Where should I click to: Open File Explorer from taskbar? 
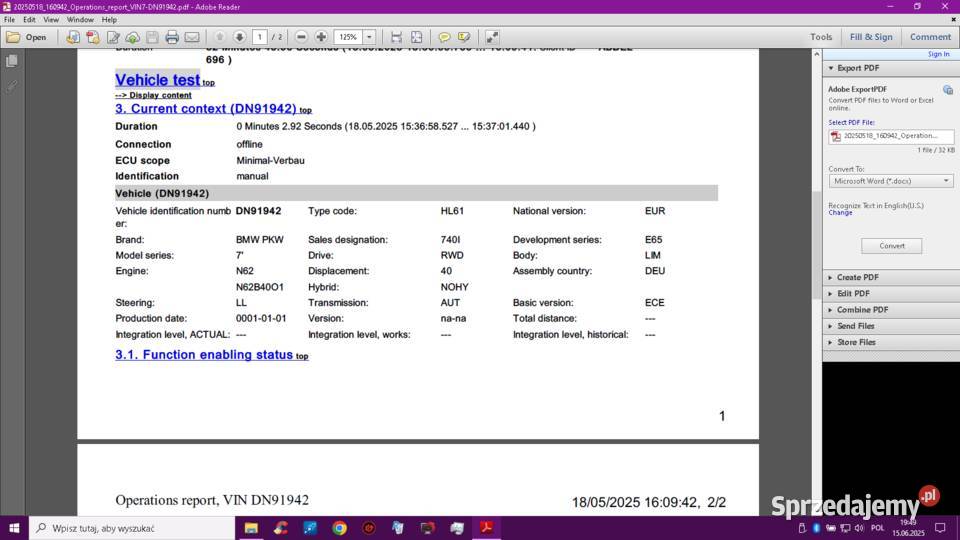(x=251, y=528)
